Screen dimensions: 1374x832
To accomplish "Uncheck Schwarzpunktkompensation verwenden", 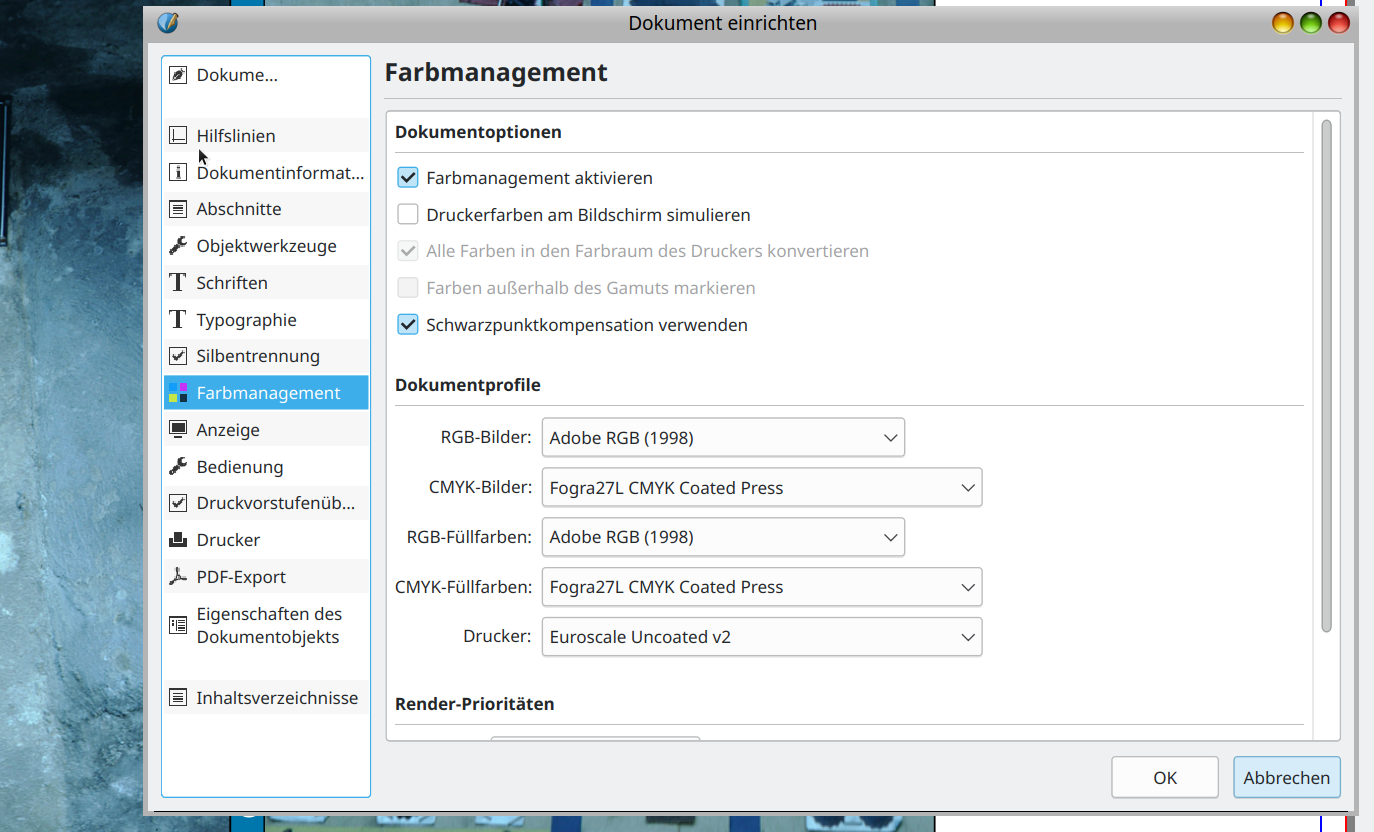I will tap(408, 325).
